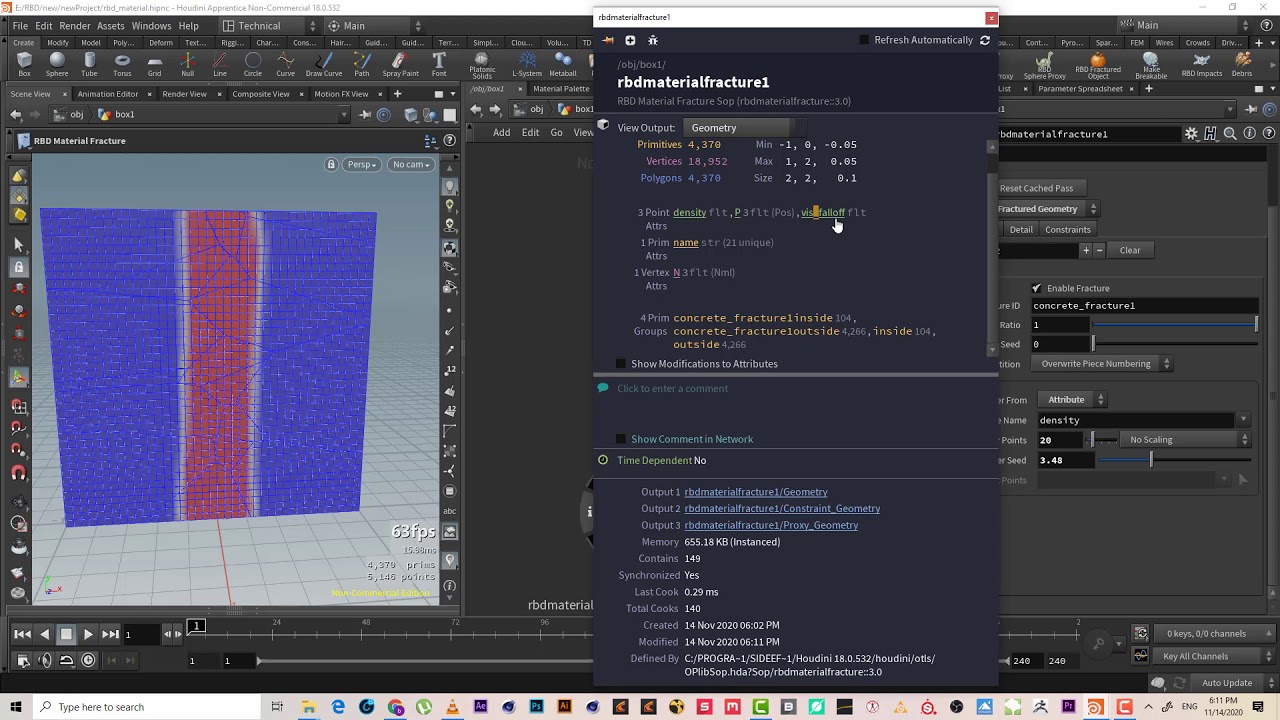Open the File menu
Screen dimensions: 1280x720
pyautogui.click(x=20, y=26)
